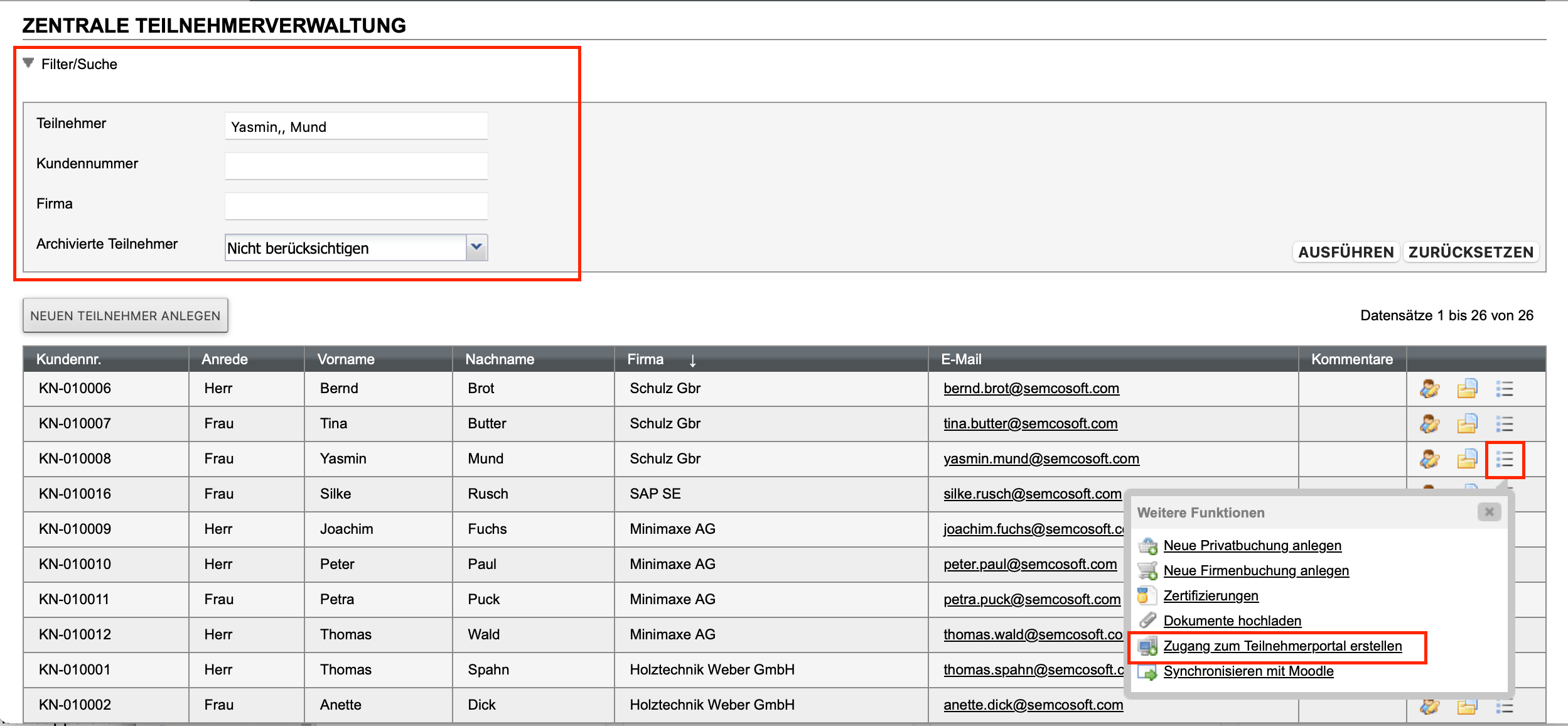Click edit participant icon for Bernd Brot
The width and height of the screenshot is (1568, 726).
(1429, 389)
